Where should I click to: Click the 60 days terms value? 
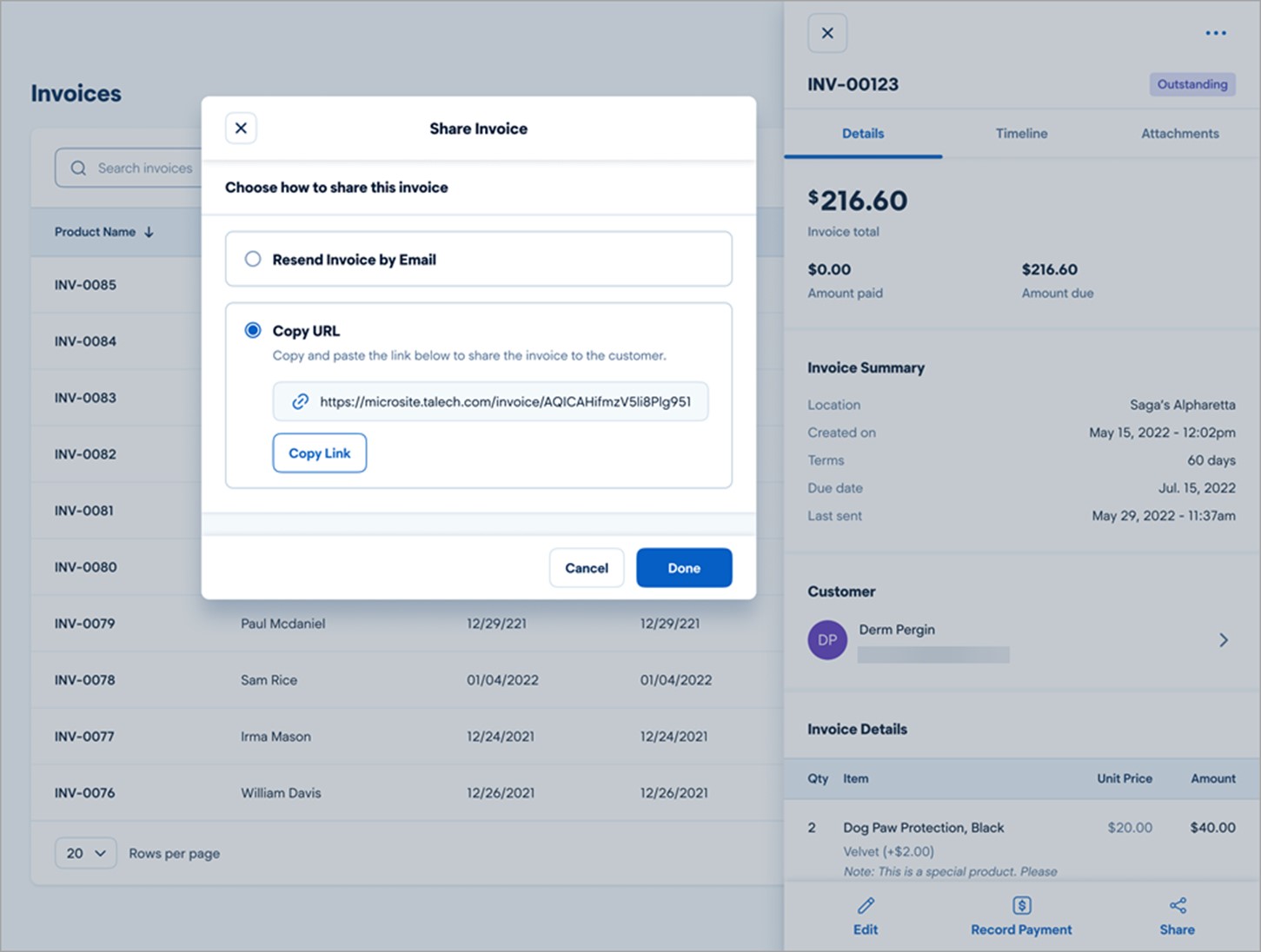[x=1211, y=460]
